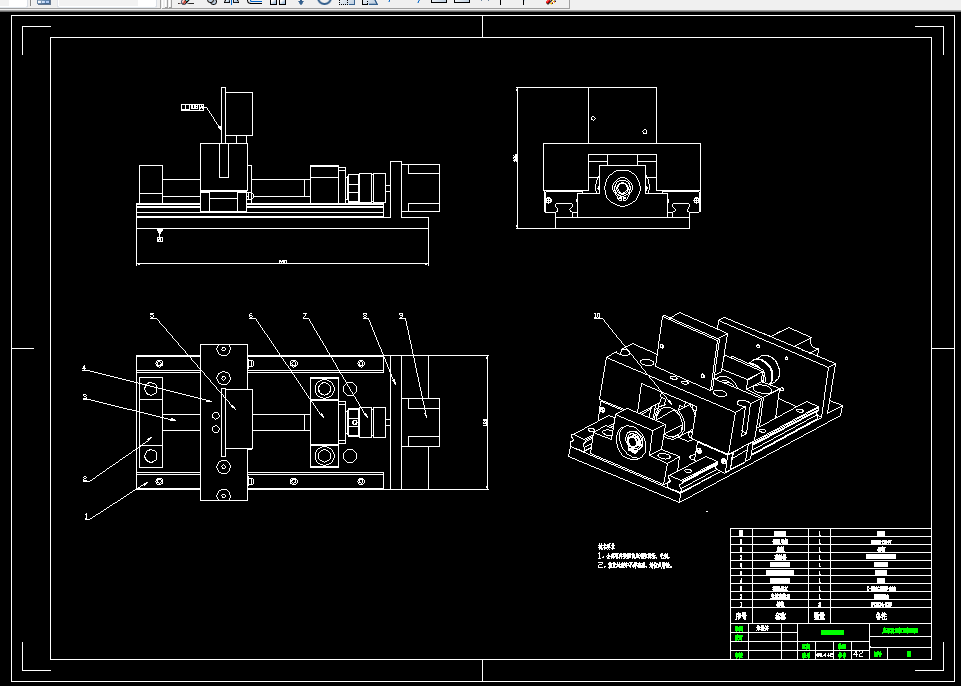Select balloon number 6 above the top view

pyautogui.click(x=251, y=316)
